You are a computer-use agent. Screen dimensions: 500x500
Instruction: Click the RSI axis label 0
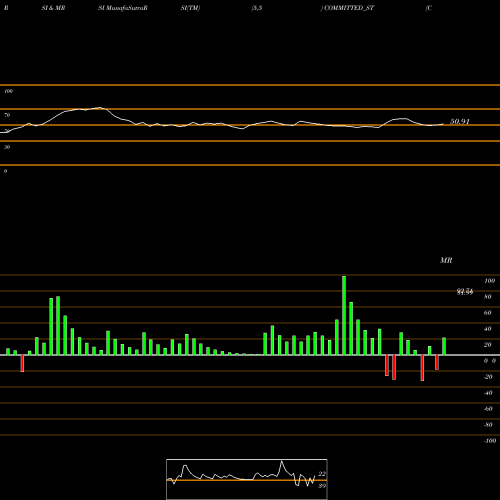[x=5, y=171]
